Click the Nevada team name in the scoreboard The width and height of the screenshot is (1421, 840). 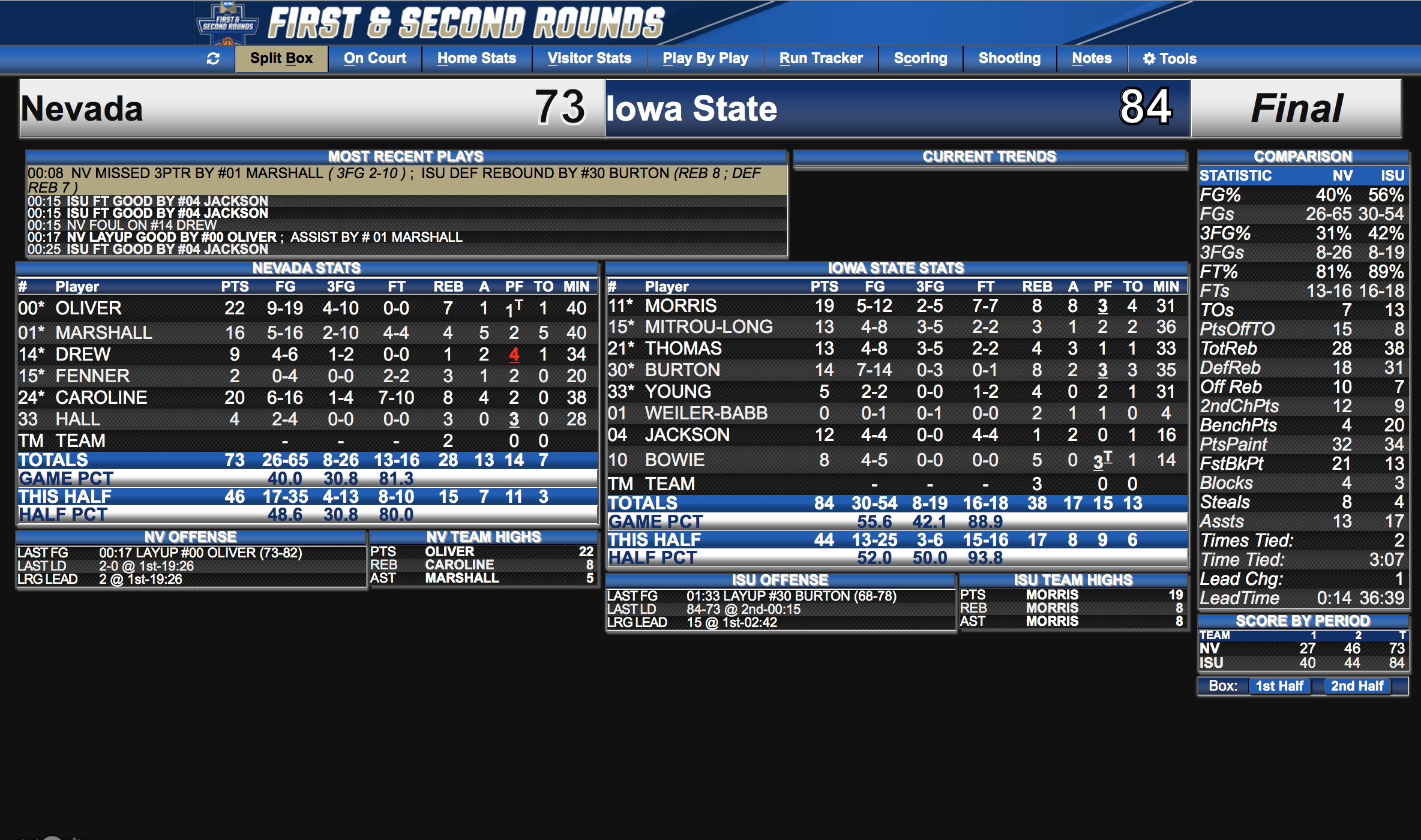(82, 109)
